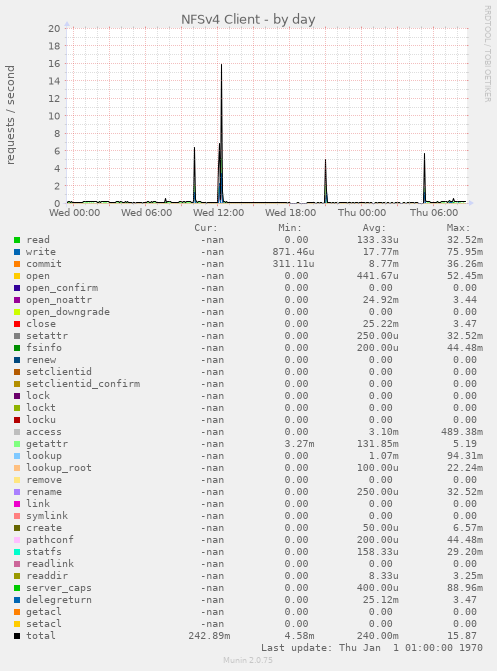Click the tallest spike near Wed 12:00
This screenshot has height=671, width=497.
(x=221, y=66)
